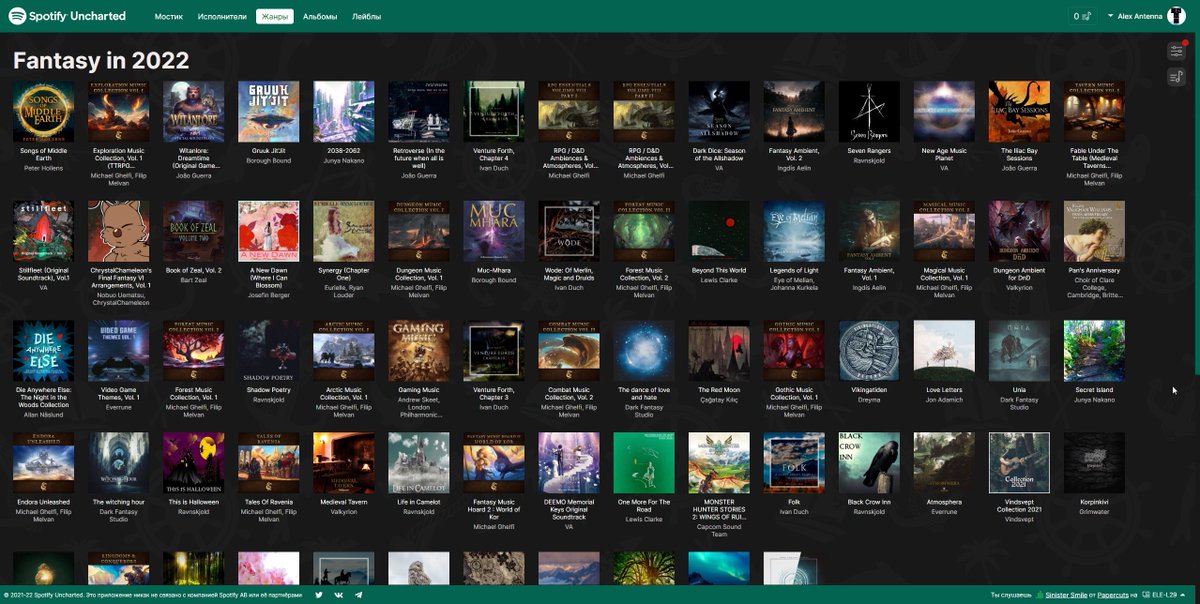Image resolution: width=1200 pixels, height=604 pixels.
Task: Open artist Jon Adamich
Action: [x=944, y=400]
